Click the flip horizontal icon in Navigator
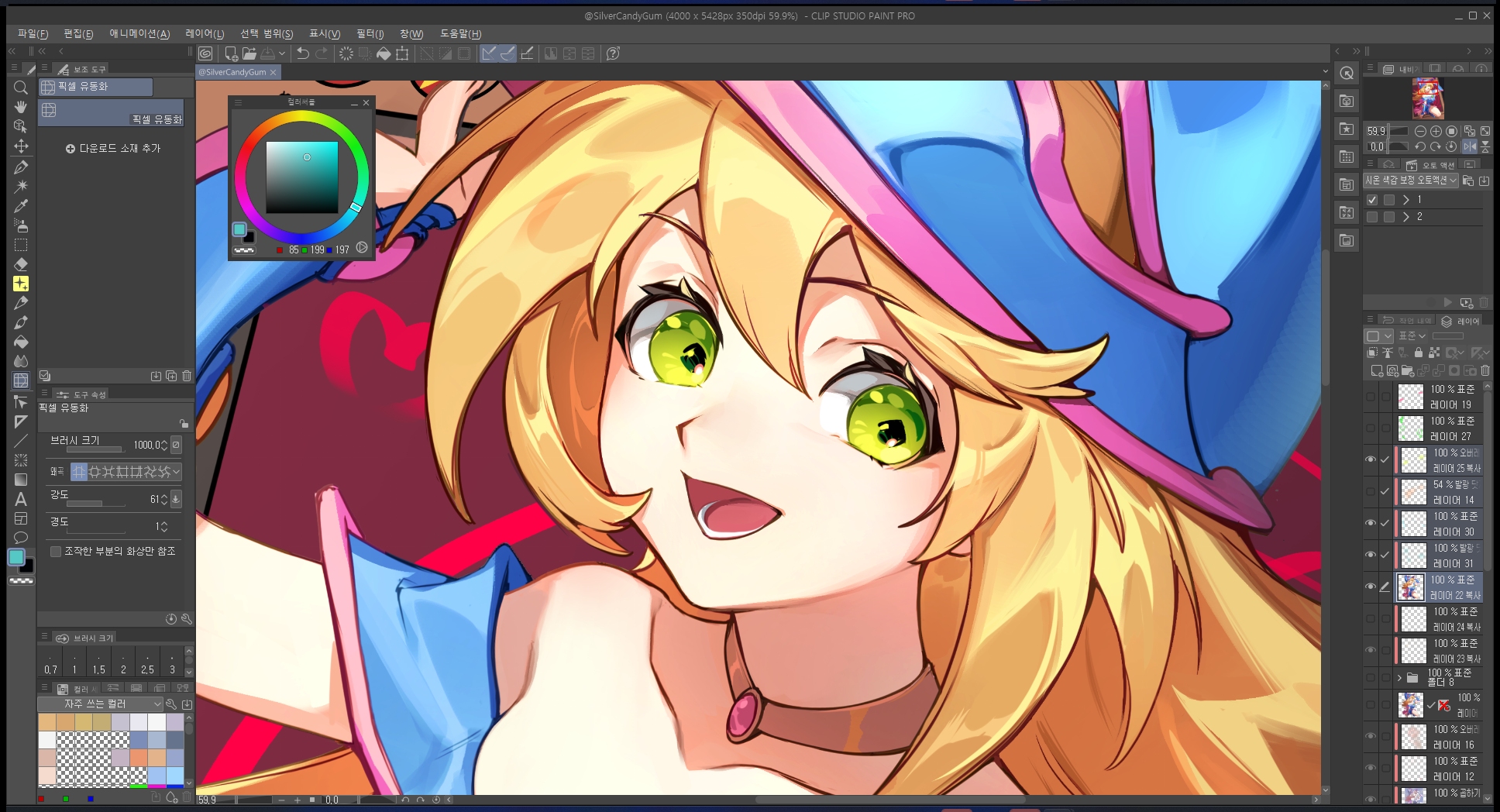Image resolution: width=1500 pixels, height=812 pixels. (1469, 146)
